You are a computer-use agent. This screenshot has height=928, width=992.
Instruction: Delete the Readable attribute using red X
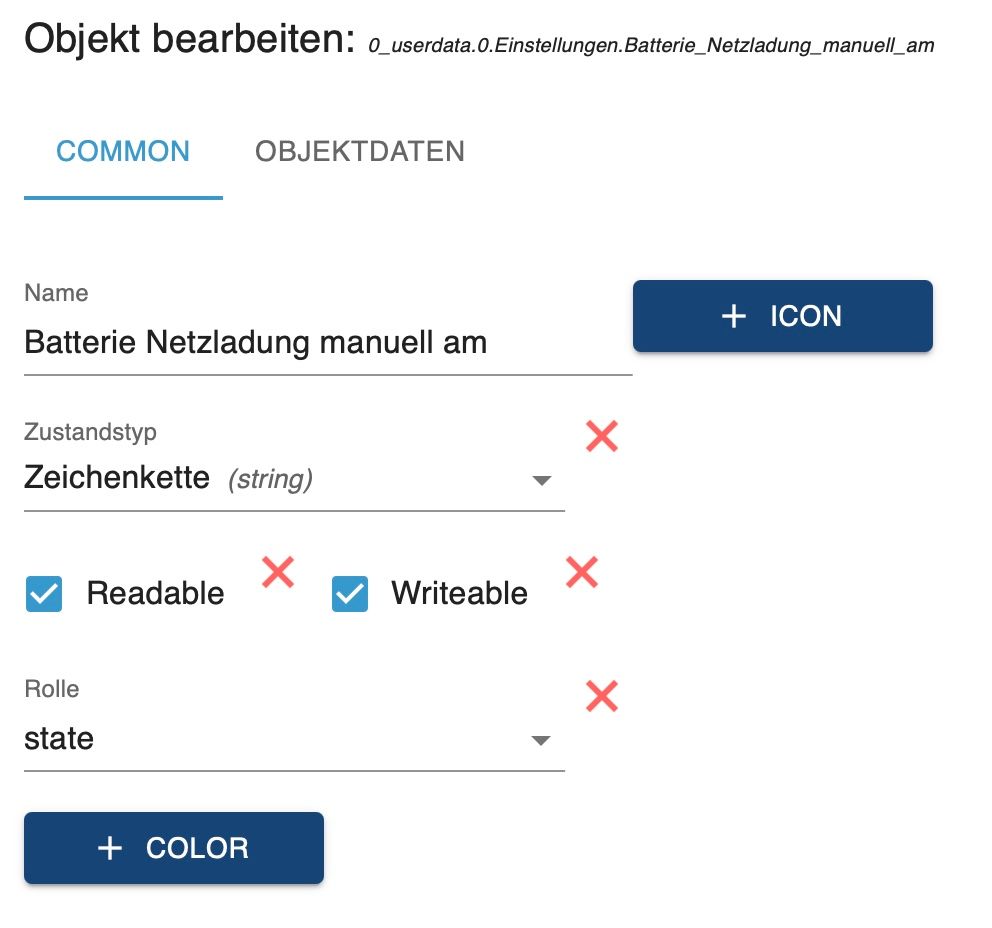[x=278, y=572]
